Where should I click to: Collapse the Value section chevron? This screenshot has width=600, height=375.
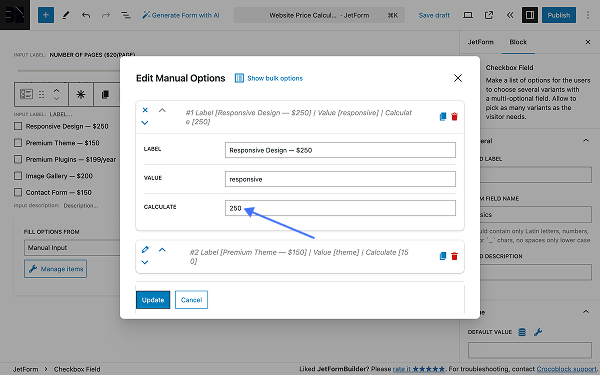point(586,312)
